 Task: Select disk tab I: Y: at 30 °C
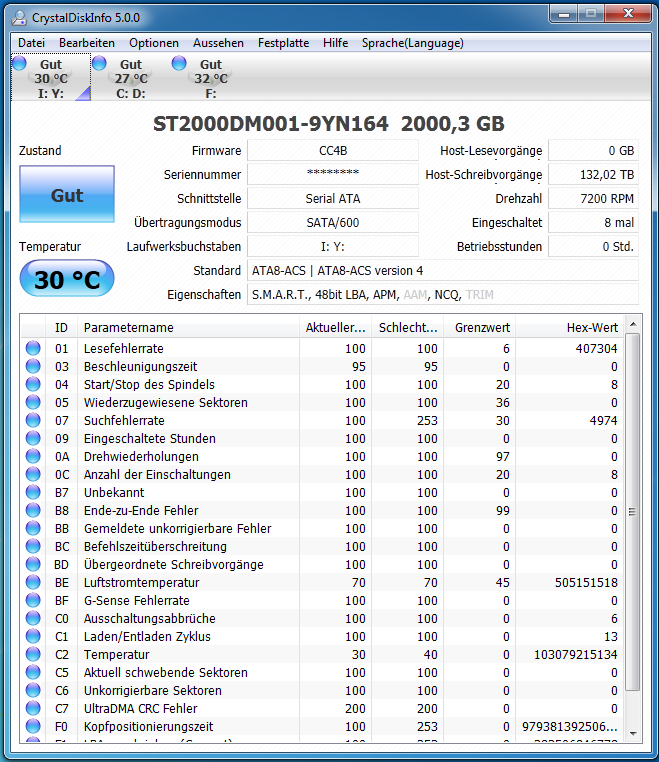[x=51, y=78]
